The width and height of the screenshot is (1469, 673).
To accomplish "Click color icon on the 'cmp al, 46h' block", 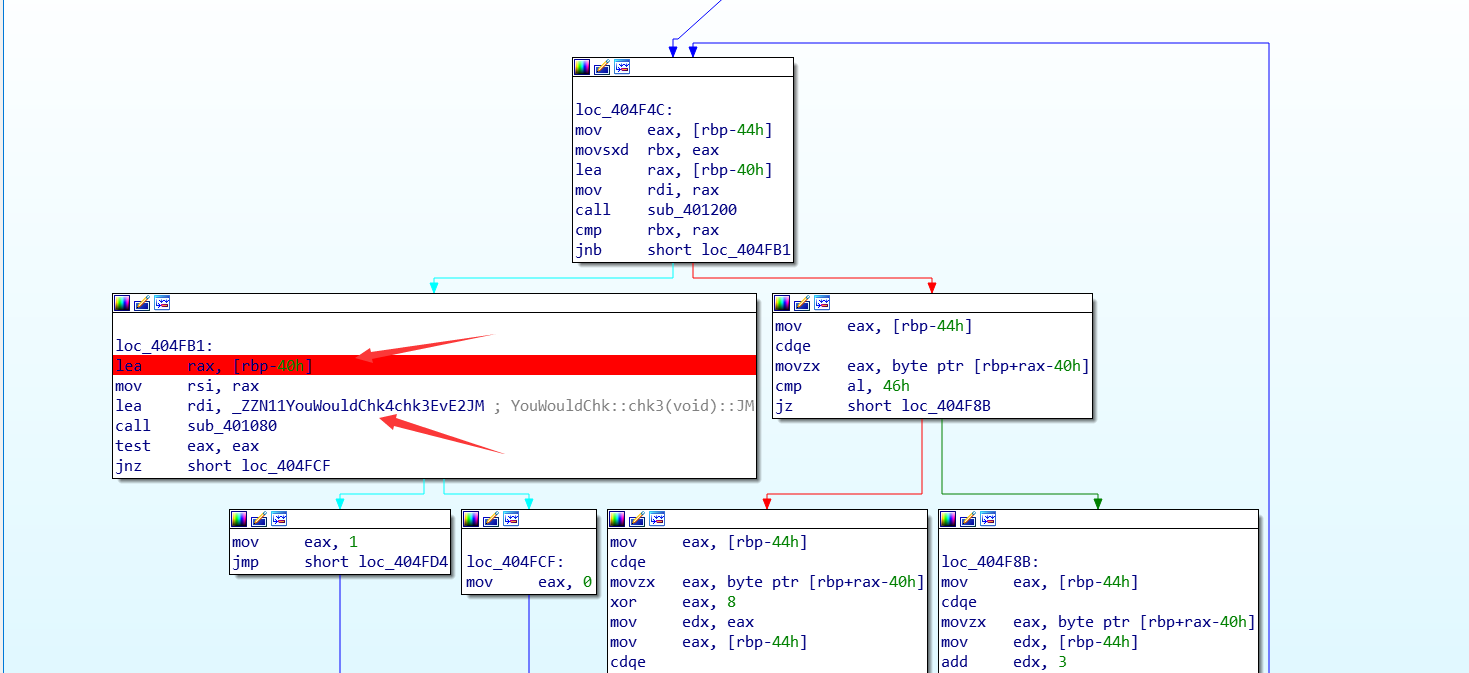I will pos(782,303).
